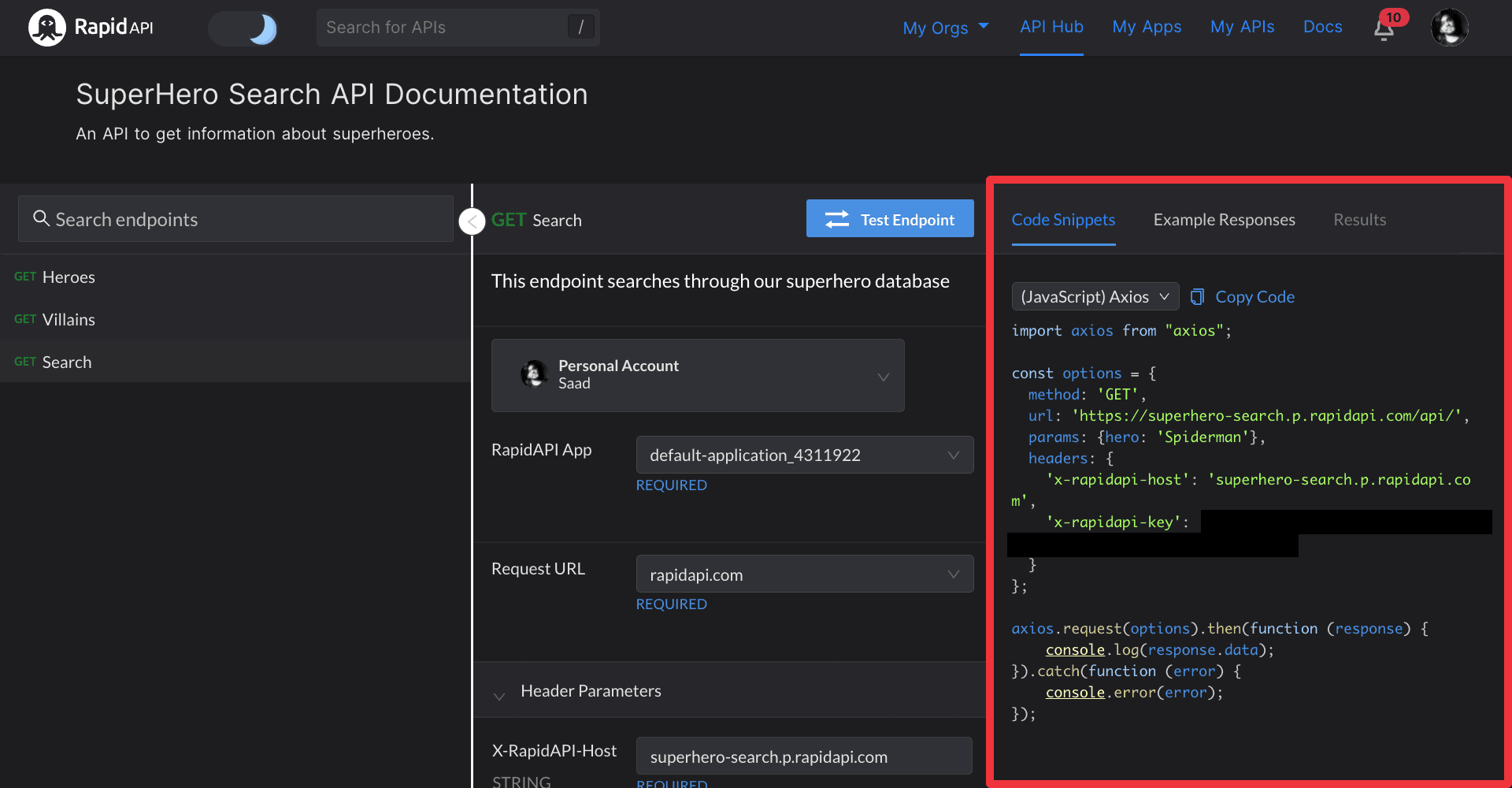Click the RapidAPI logo
1512x788 pixels.
pyautogui.click(x=91, y=28)
